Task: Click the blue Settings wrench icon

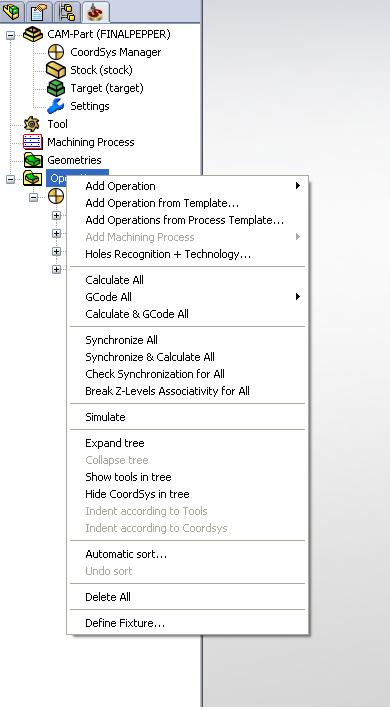Action: 56,106
